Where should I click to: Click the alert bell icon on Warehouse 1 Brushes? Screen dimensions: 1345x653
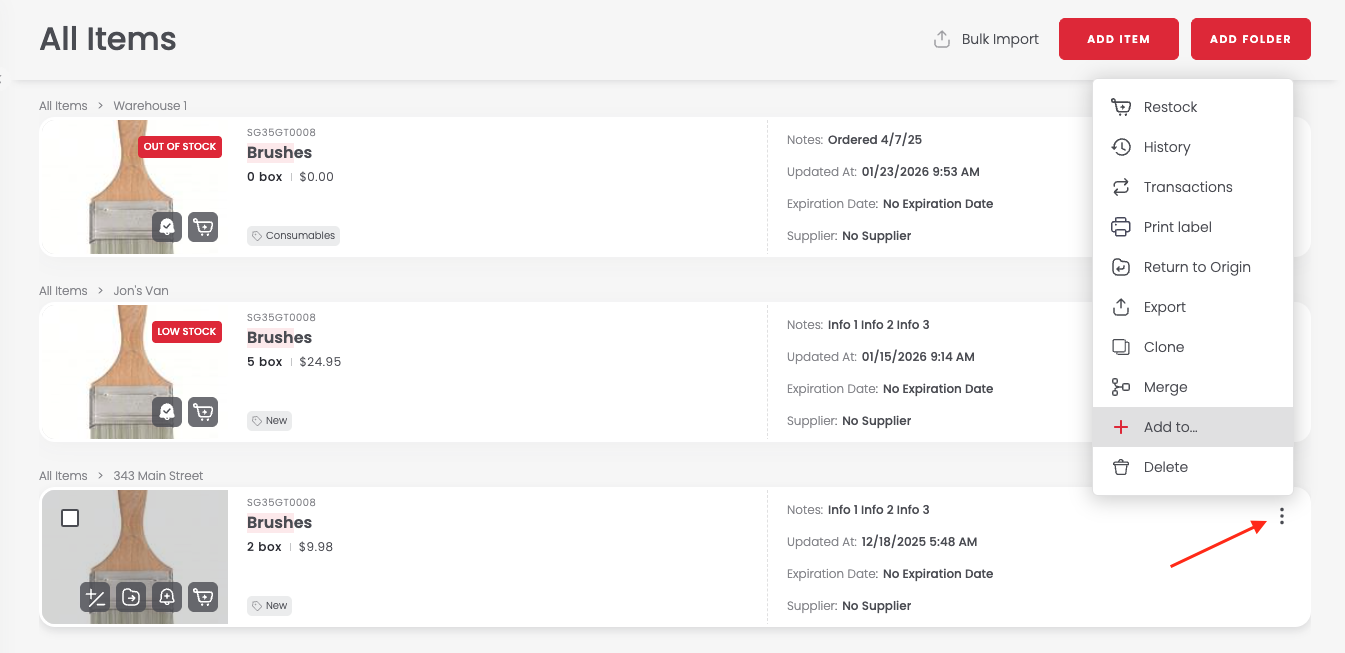tap(167, 227)
